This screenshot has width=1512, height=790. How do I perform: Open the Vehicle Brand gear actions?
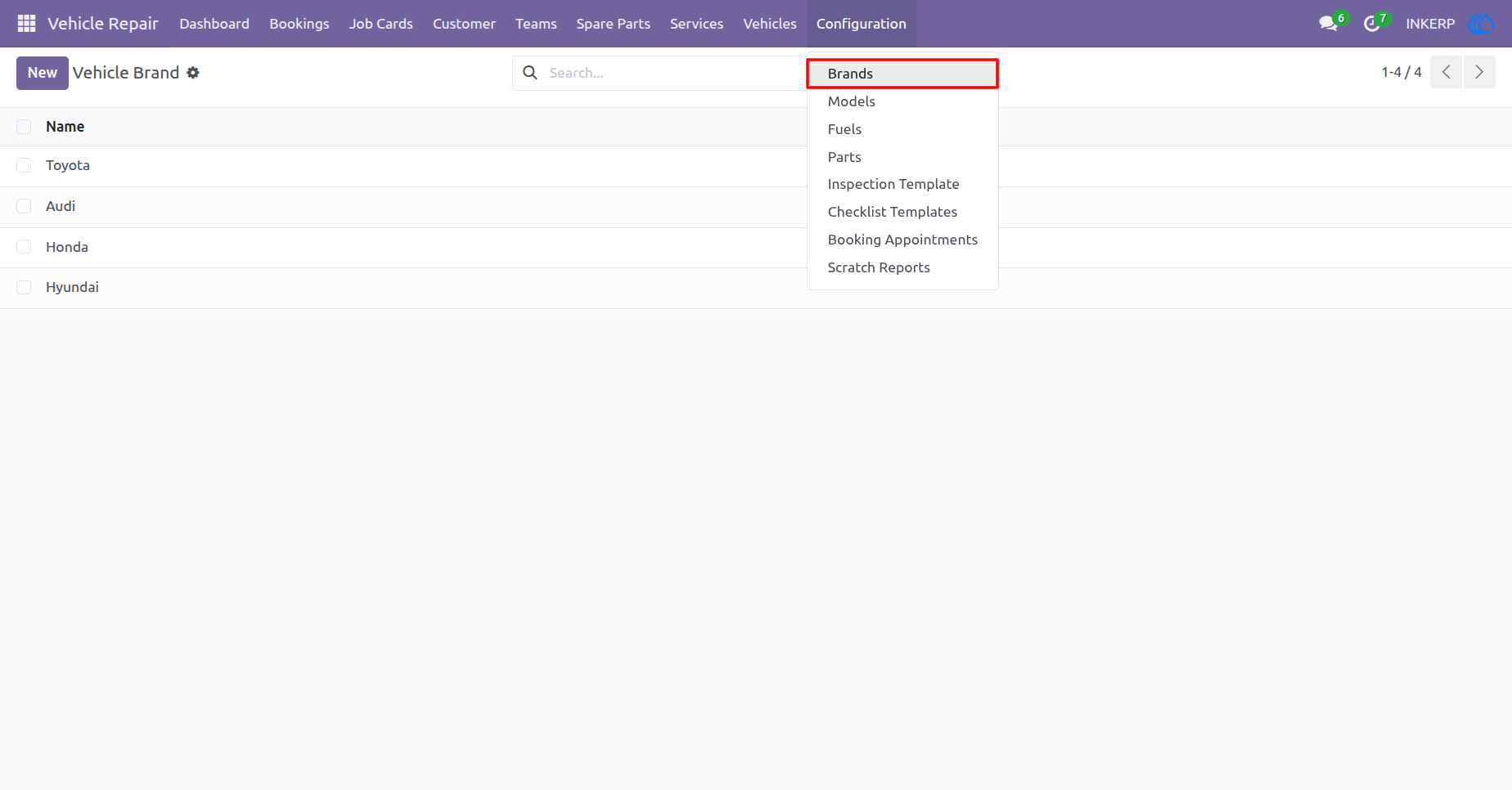click(x=193, y=73)
